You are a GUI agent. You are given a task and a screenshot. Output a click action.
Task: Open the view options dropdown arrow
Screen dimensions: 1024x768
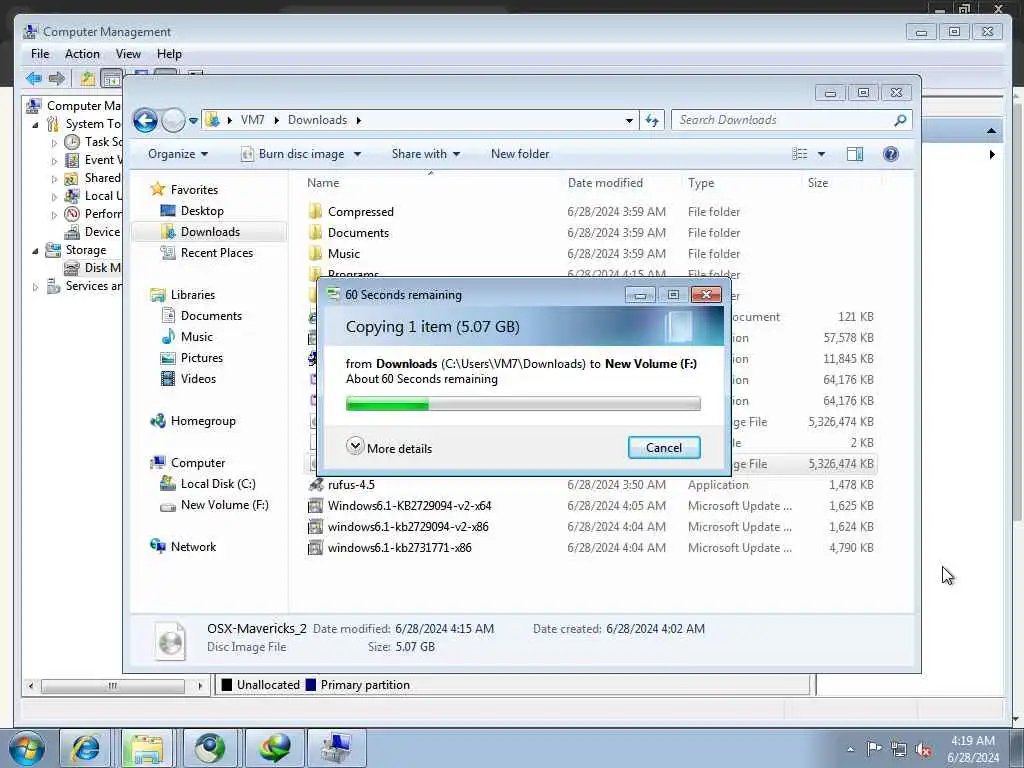pyautogui.click(x=821, y=154)
